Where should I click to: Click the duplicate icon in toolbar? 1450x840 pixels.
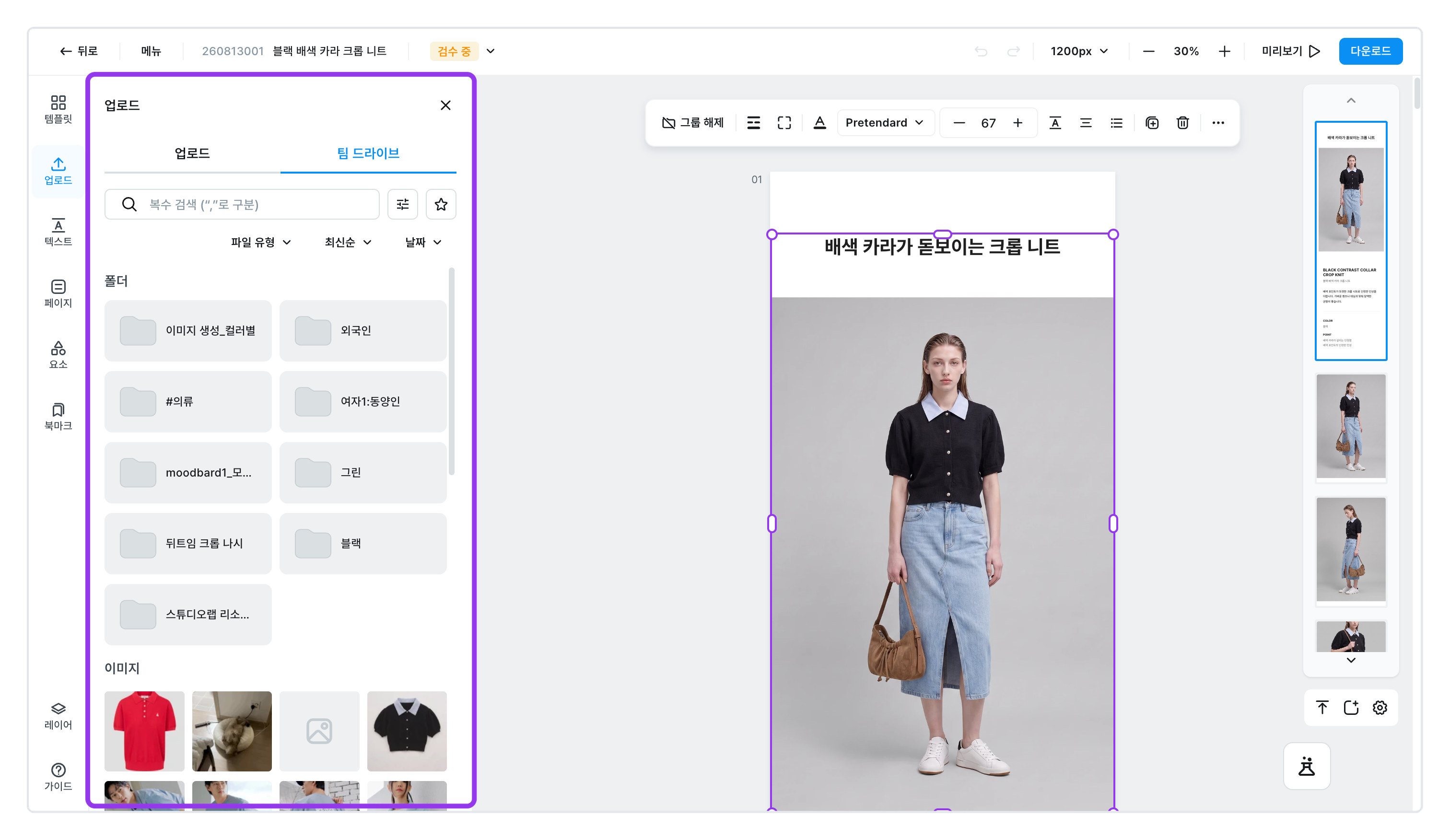[x=1152, y=123]
